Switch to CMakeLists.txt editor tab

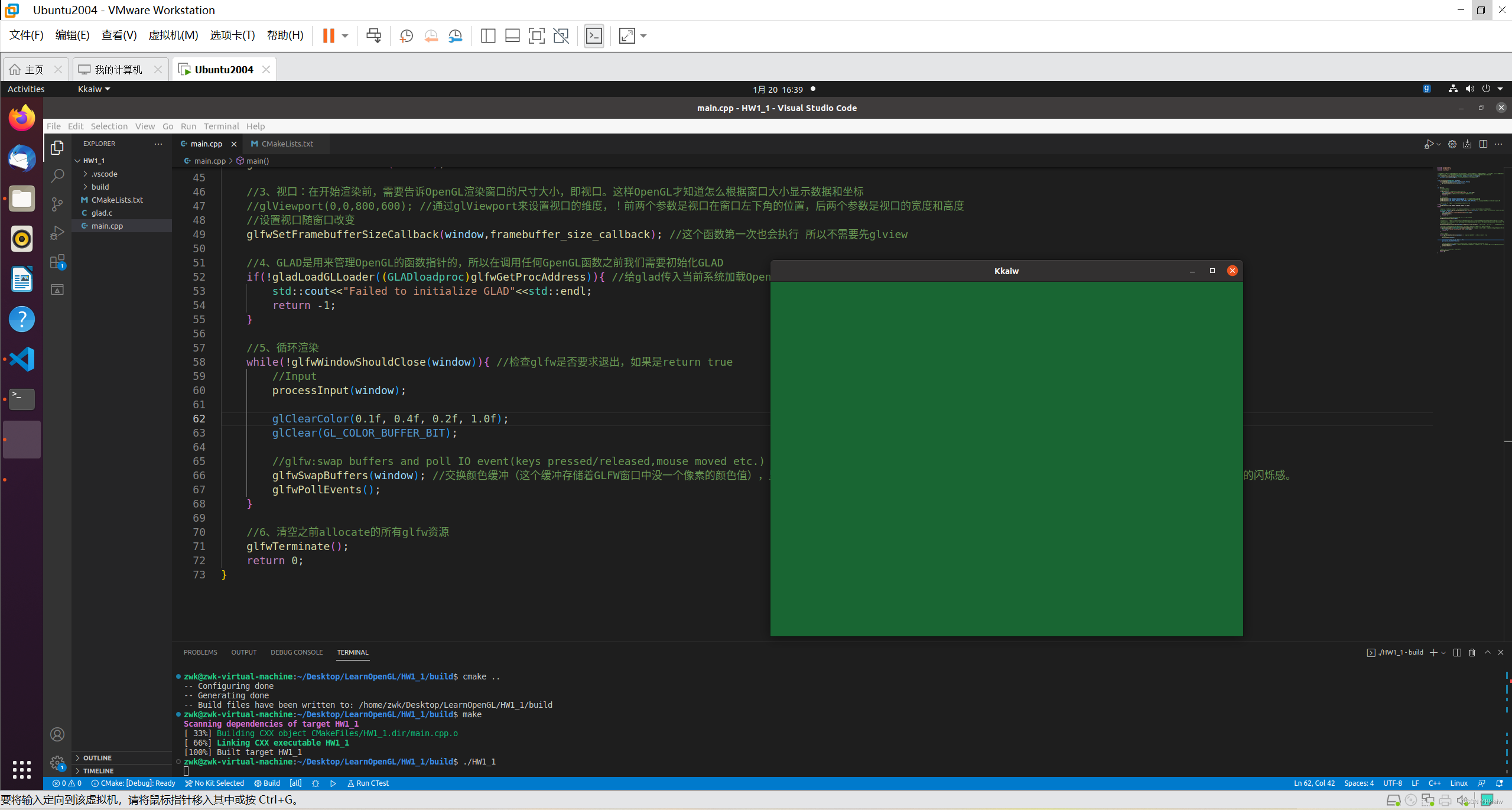click(287, 144)
